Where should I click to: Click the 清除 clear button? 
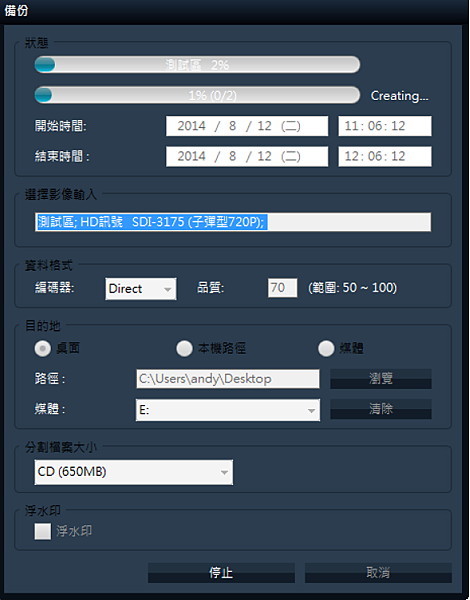point(381,409)
